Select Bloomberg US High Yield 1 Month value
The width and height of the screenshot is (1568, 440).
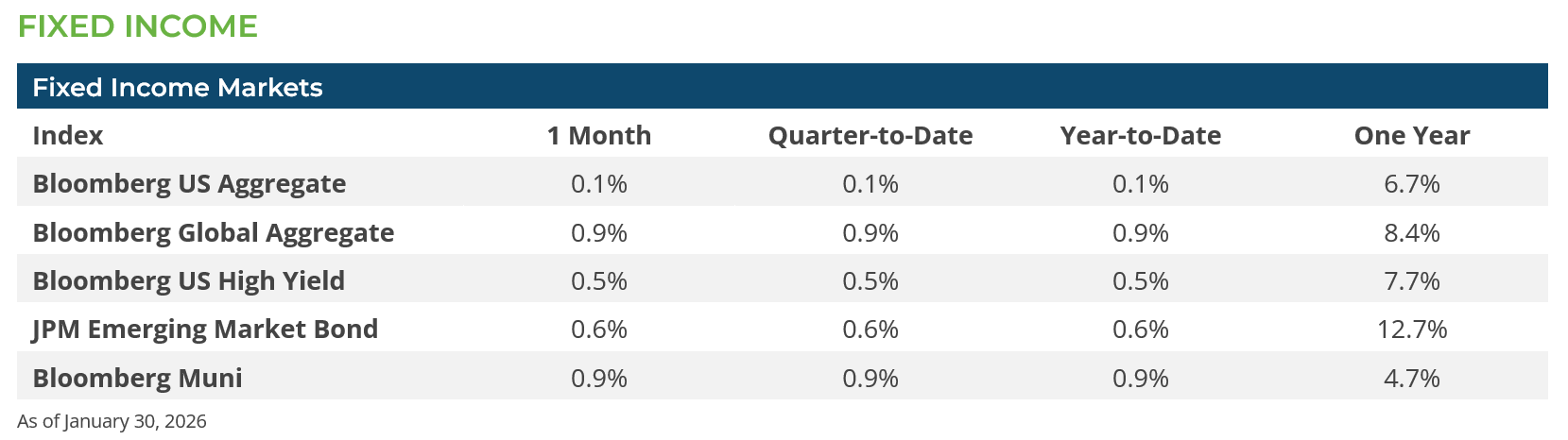click(x=599, y=281)
